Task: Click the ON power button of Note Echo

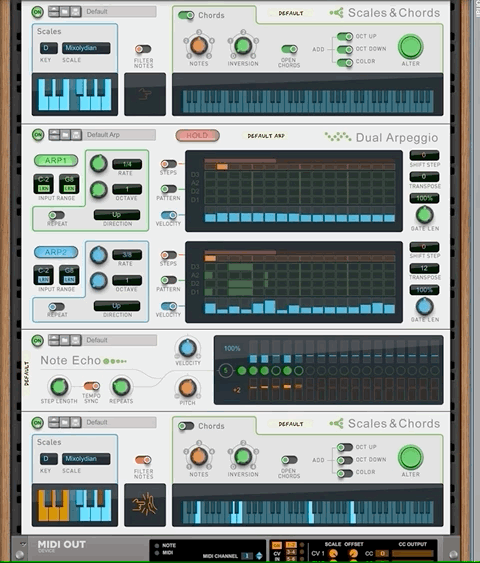Action: (38, 340)
